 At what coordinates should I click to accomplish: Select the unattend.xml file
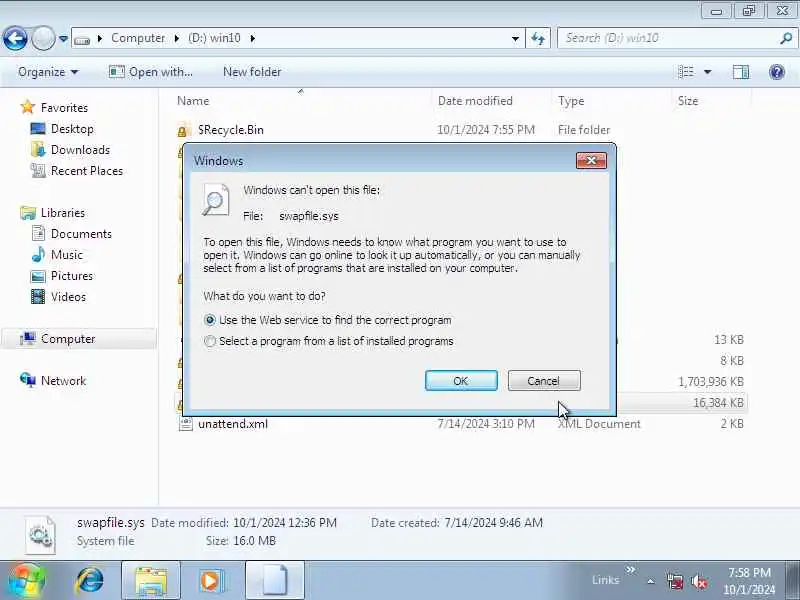click(x=459, y=424)
